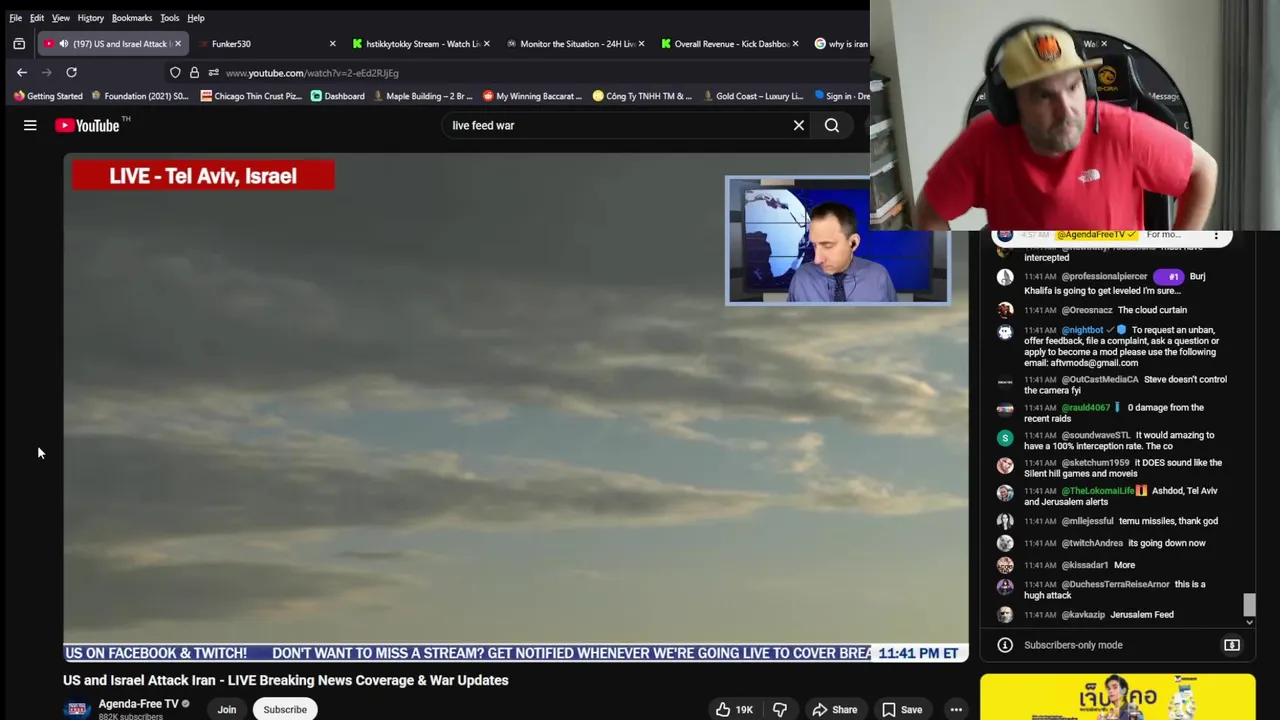Close the Funker530 tab
The image size is (1280, 720).
click(332, 44)
